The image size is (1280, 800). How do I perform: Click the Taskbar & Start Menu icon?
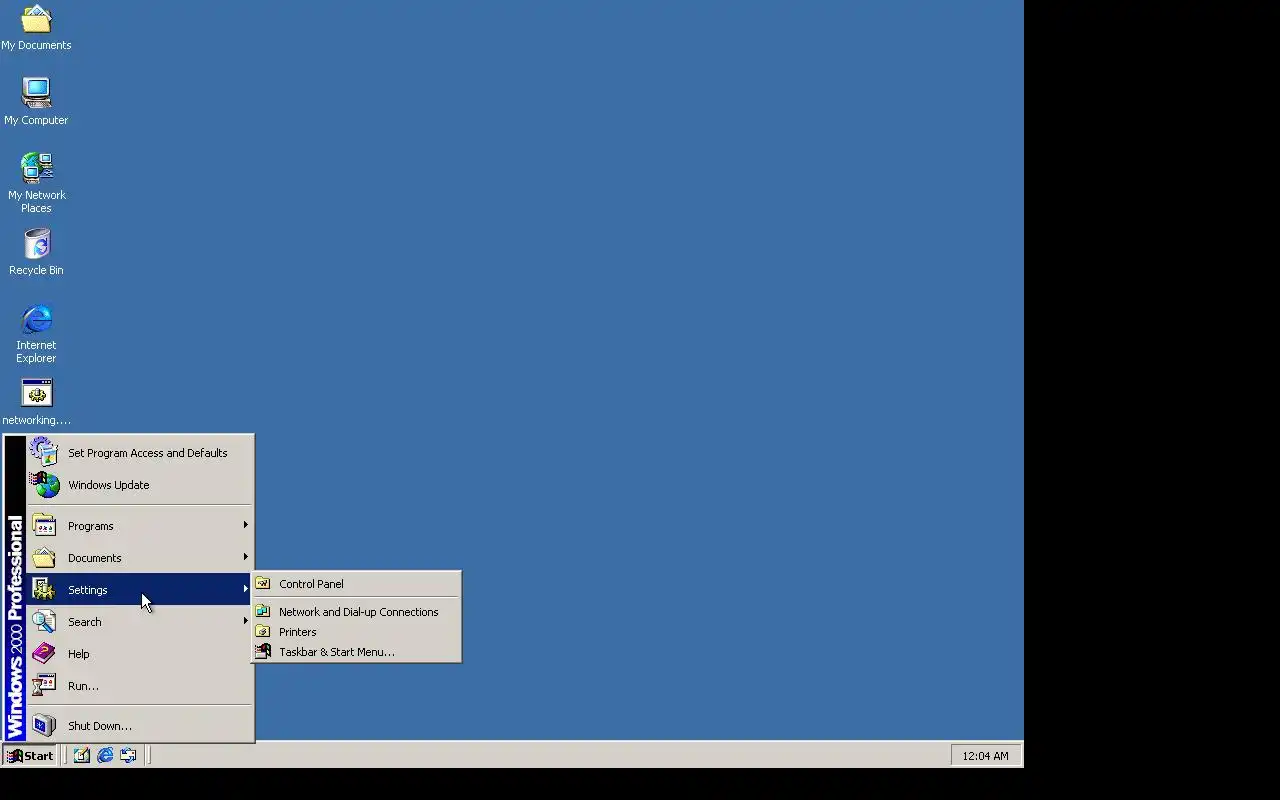coord(263,651)
